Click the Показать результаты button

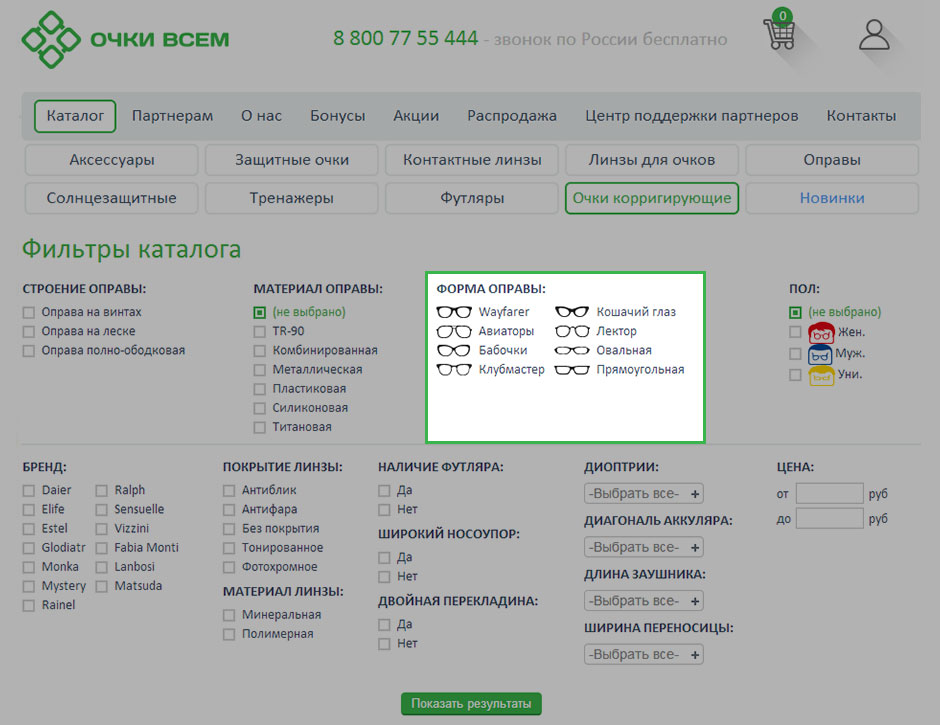click(471, 704)
